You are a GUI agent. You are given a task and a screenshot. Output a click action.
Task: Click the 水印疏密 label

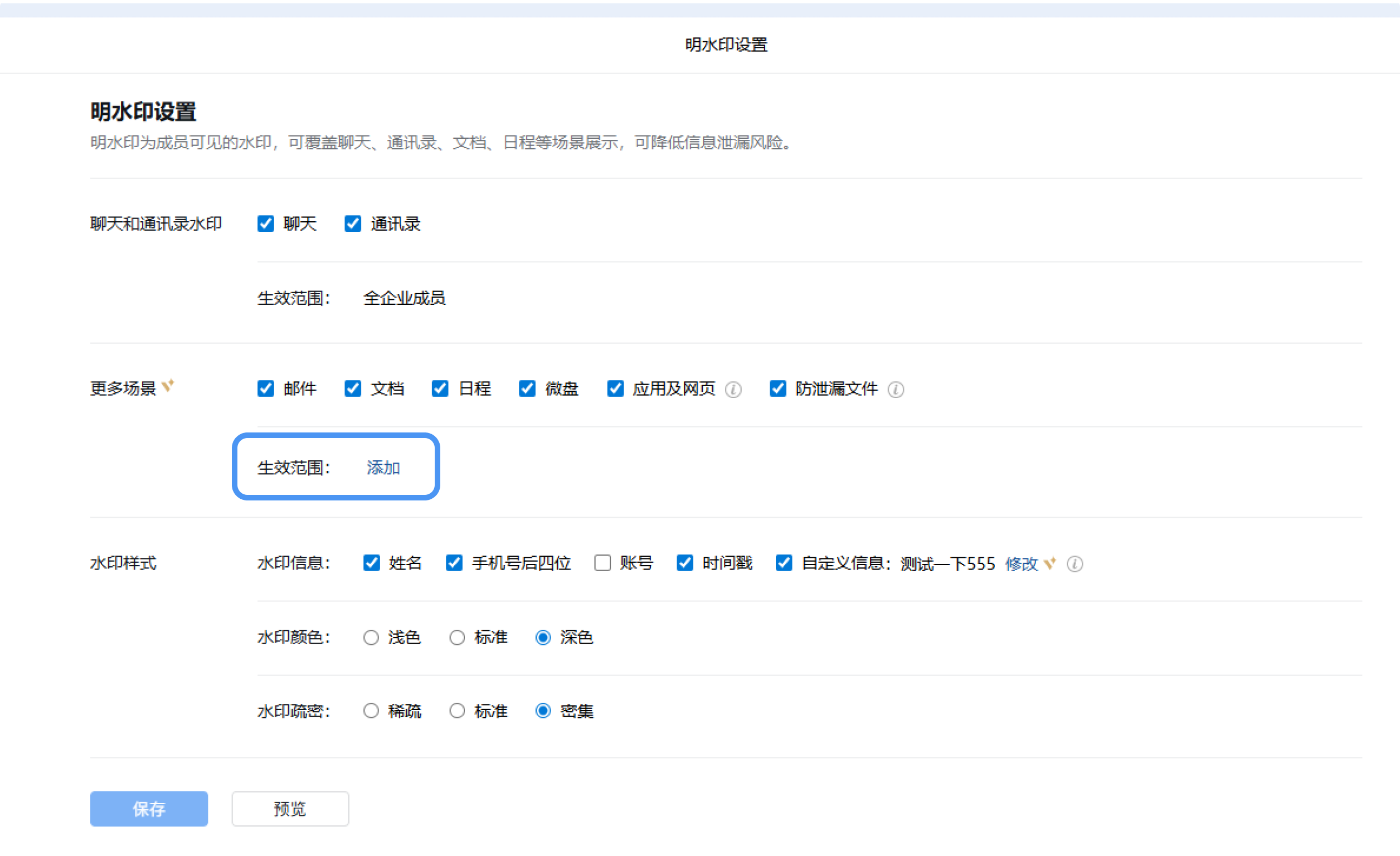pos(294,711)
